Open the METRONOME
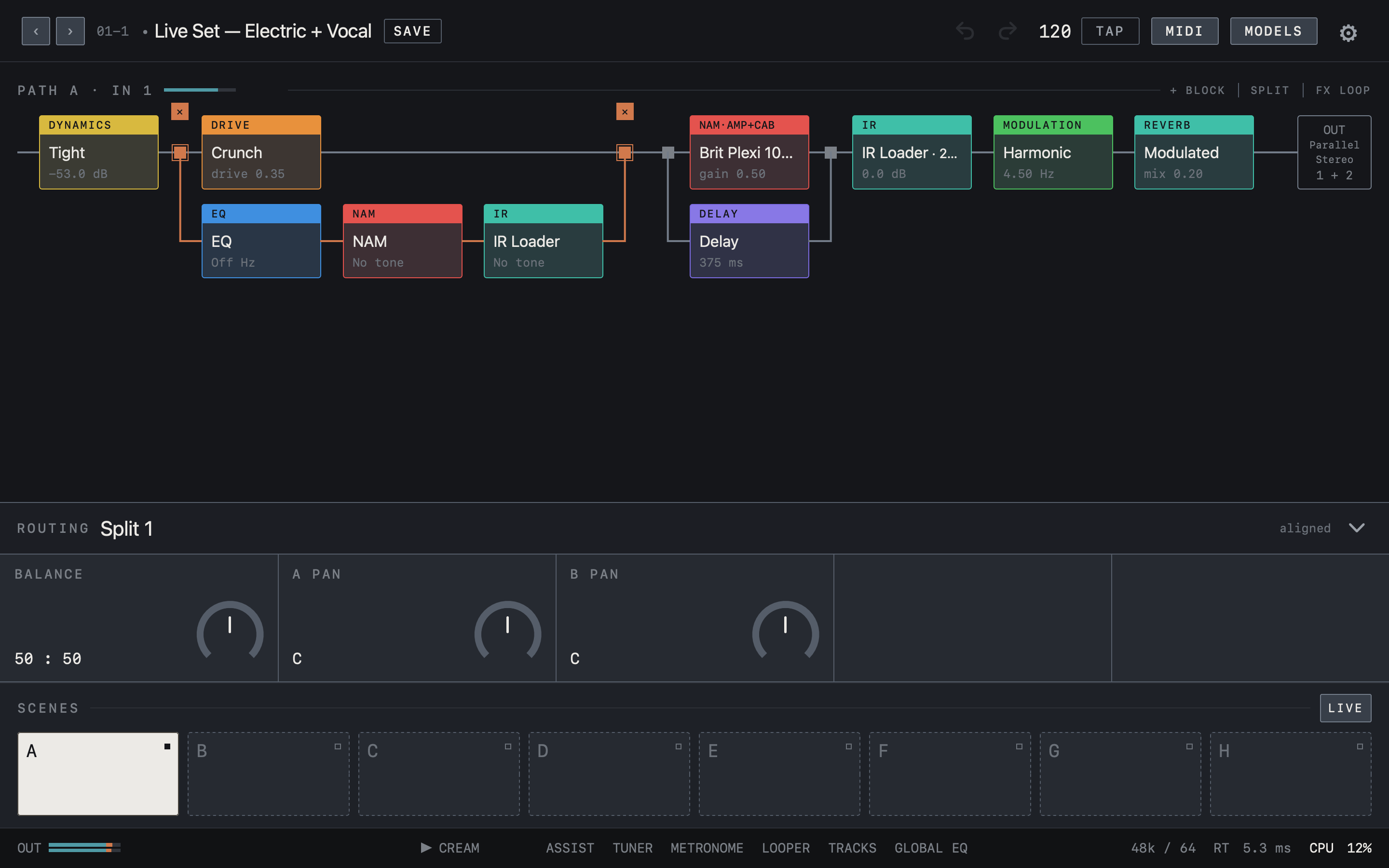Viewport: 1389px width, 868px height. pos(707,847)
